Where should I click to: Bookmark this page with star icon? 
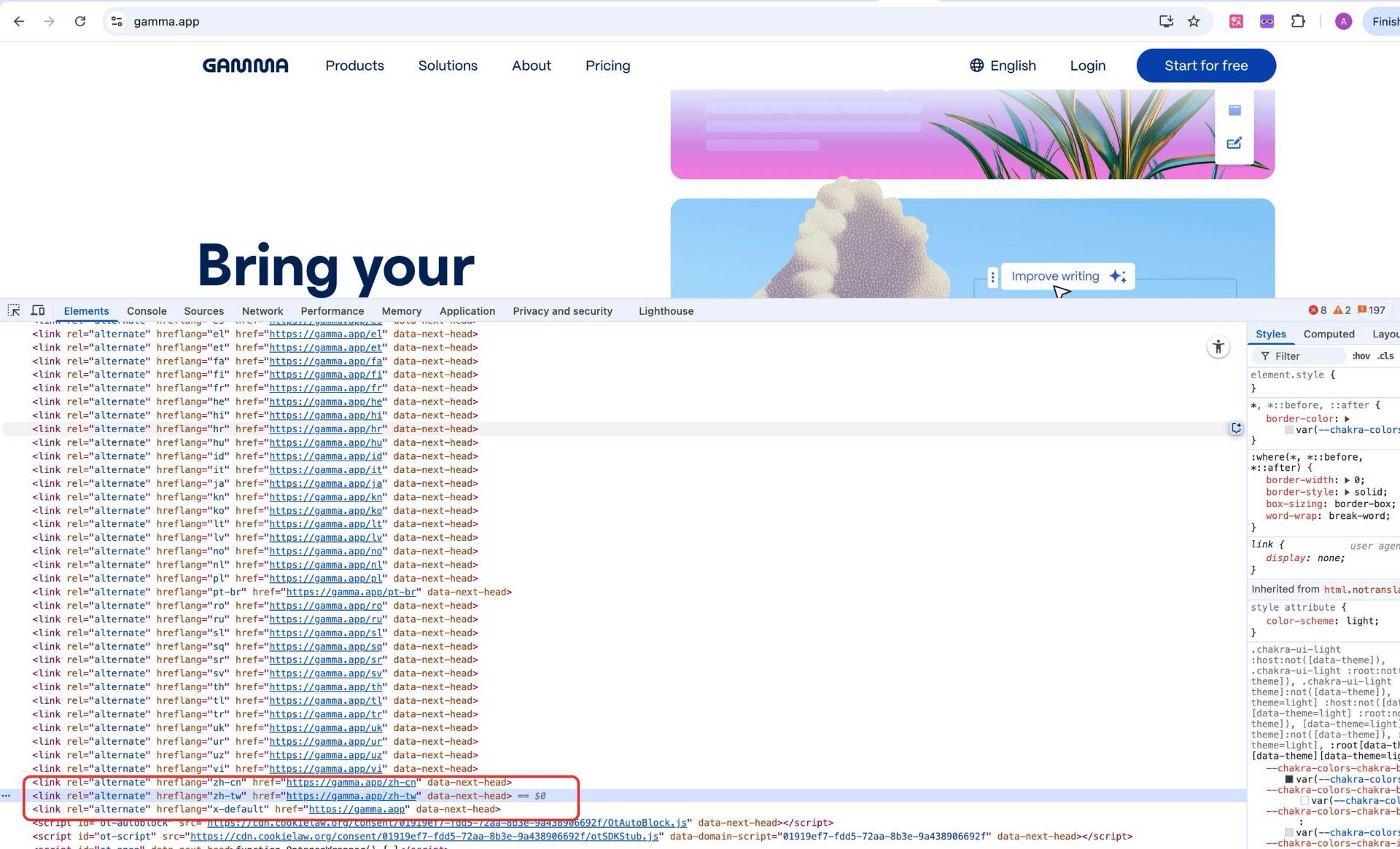tap(1194, 21)
